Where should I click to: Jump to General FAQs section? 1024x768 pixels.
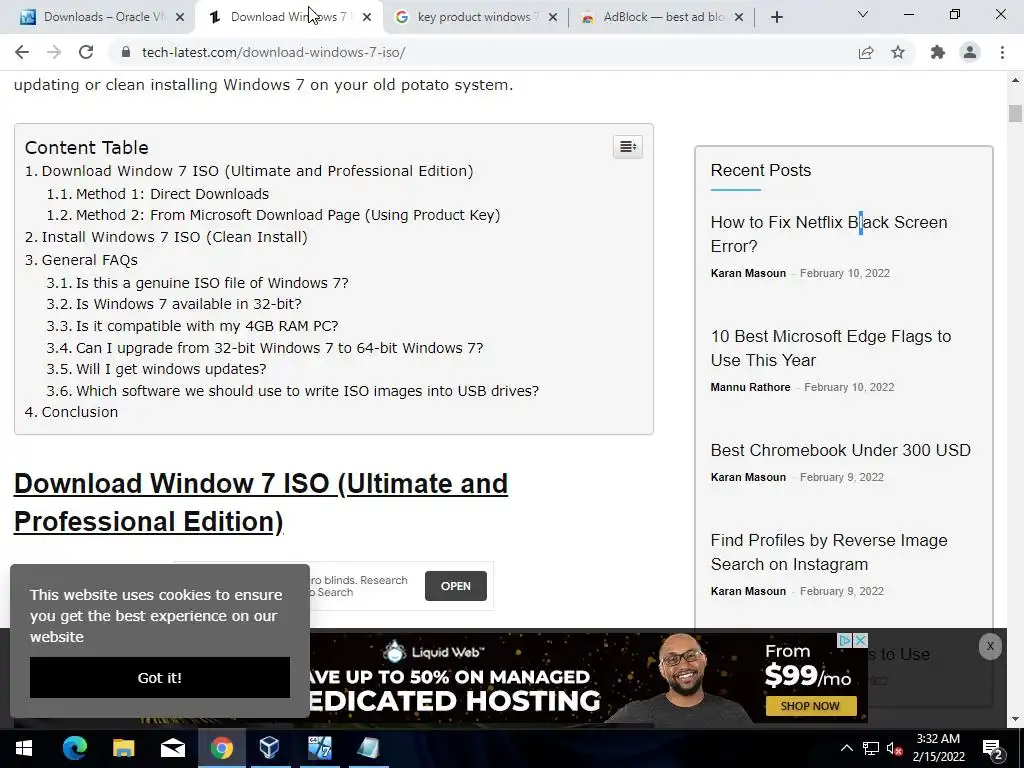[89, 260]
